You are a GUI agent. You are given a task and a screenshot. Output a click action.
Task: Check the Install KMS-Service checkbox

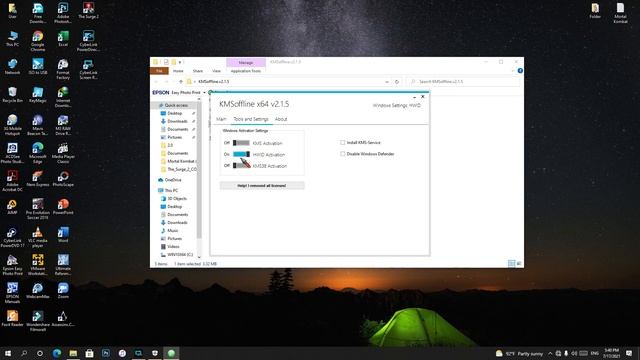click(342, 142)
